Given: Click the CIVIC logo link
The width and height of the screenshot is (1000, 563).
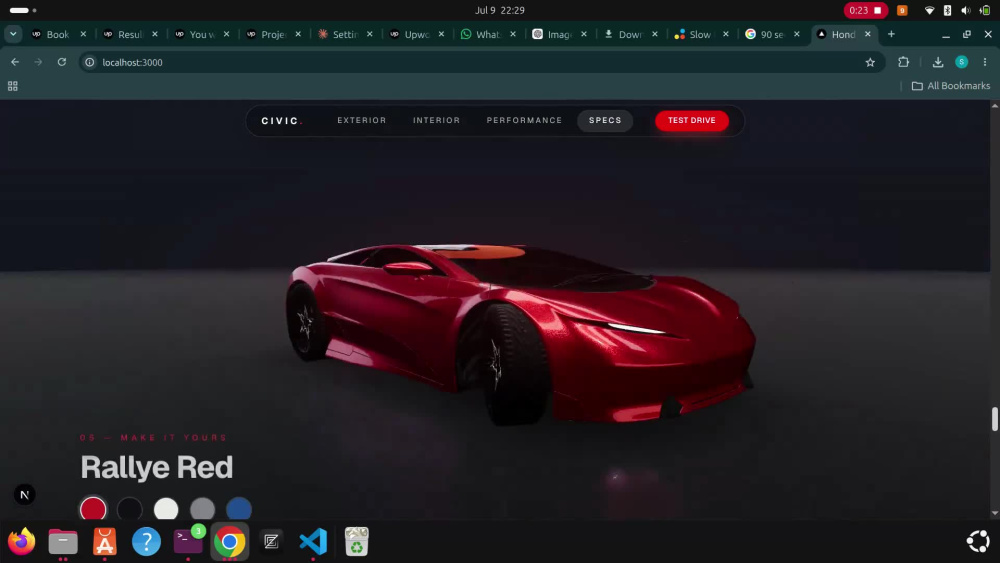Looking at the screenshot, I should (x=281, y=121).
